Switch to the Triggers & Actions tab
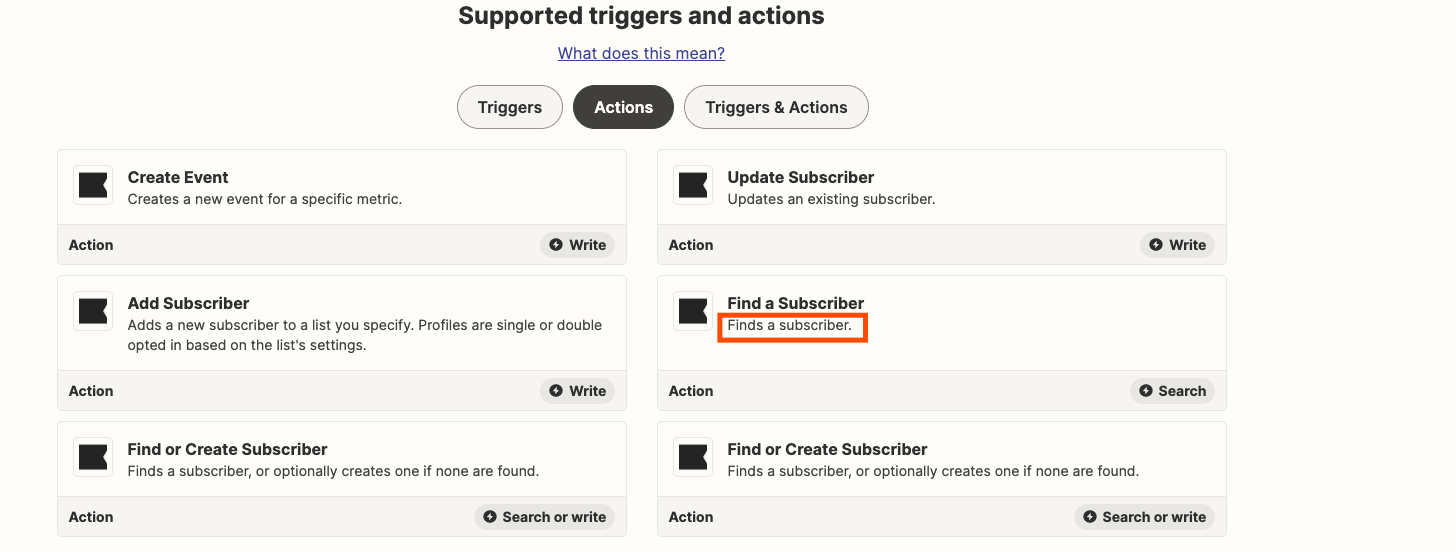 click(776, 107)
